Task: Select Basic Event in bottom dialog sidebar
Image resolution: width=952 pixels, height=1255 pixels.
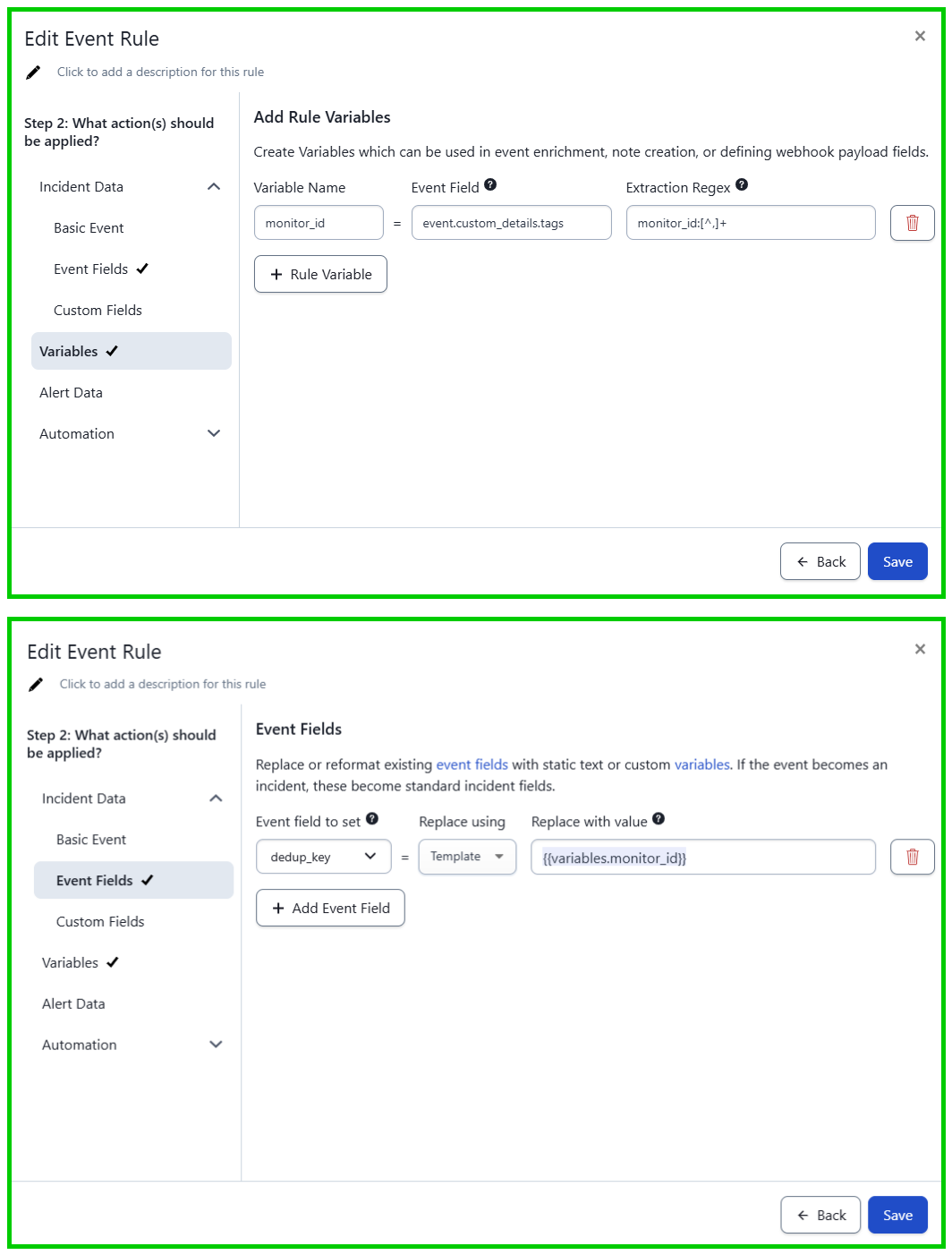Action: [x=133, y=840]
